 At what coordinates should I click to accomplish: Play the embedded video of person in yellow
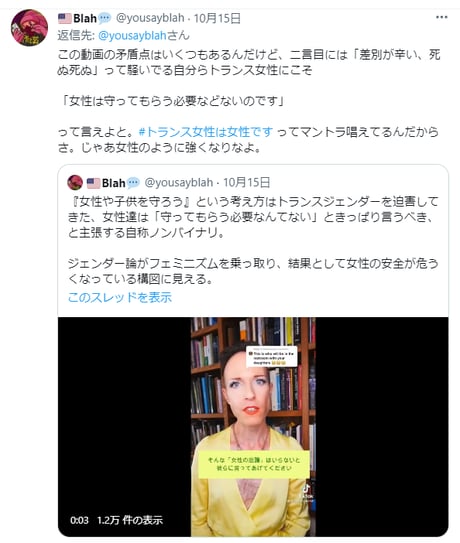tap(253, 427)
